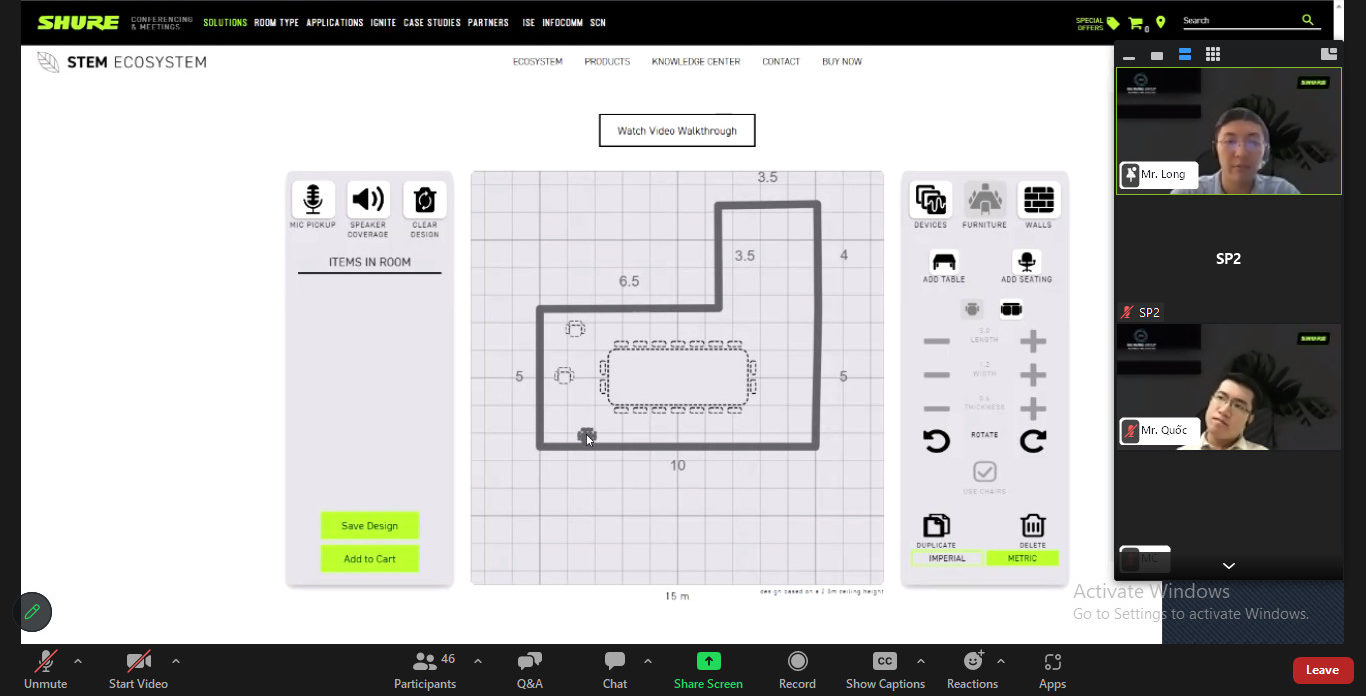This screenshot has height=696, width=1366.
Task: Go to Products menu item
Action: point(607,62)
